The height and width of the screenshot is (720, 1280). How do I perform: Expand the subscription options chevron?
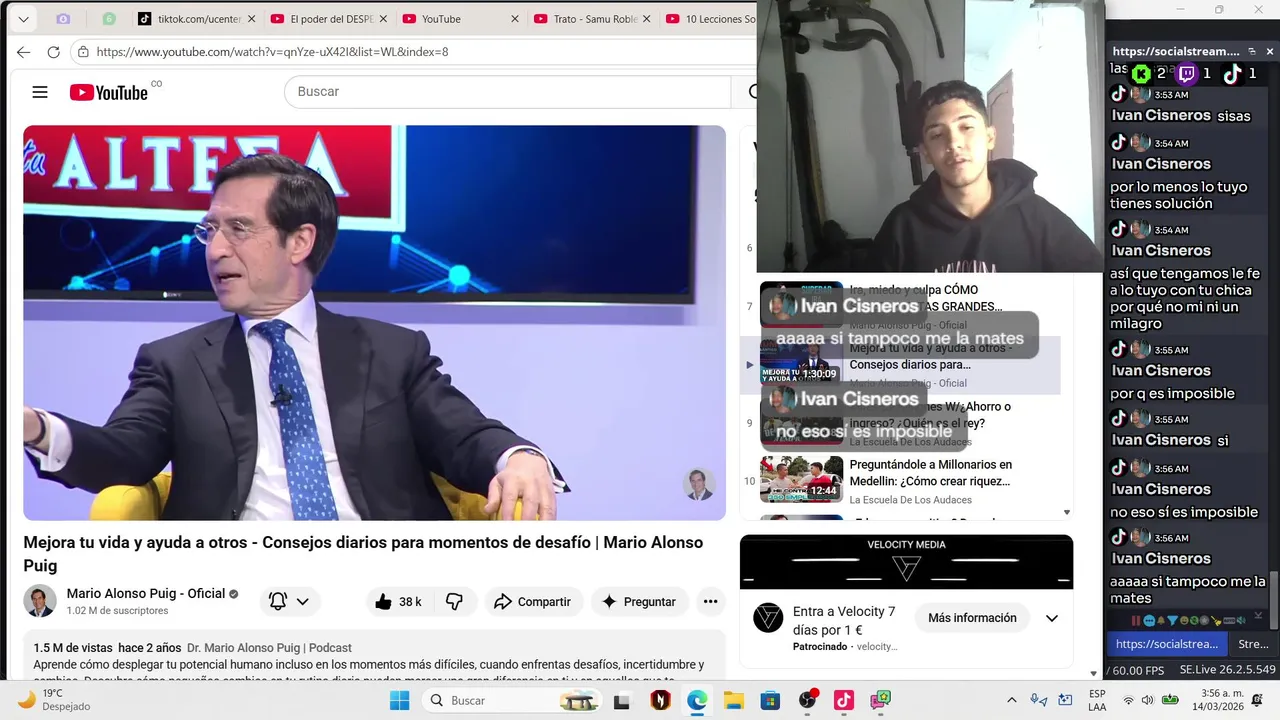[302, 601]
